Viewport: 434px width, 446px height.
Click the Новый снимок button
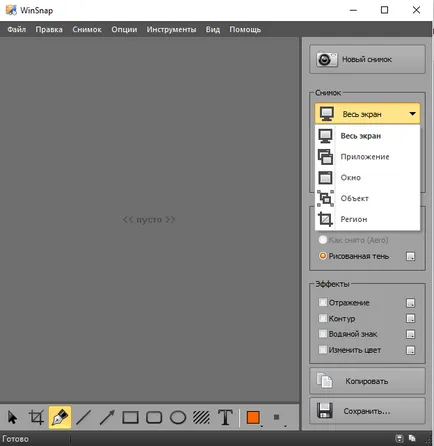(x=367, y=59)
